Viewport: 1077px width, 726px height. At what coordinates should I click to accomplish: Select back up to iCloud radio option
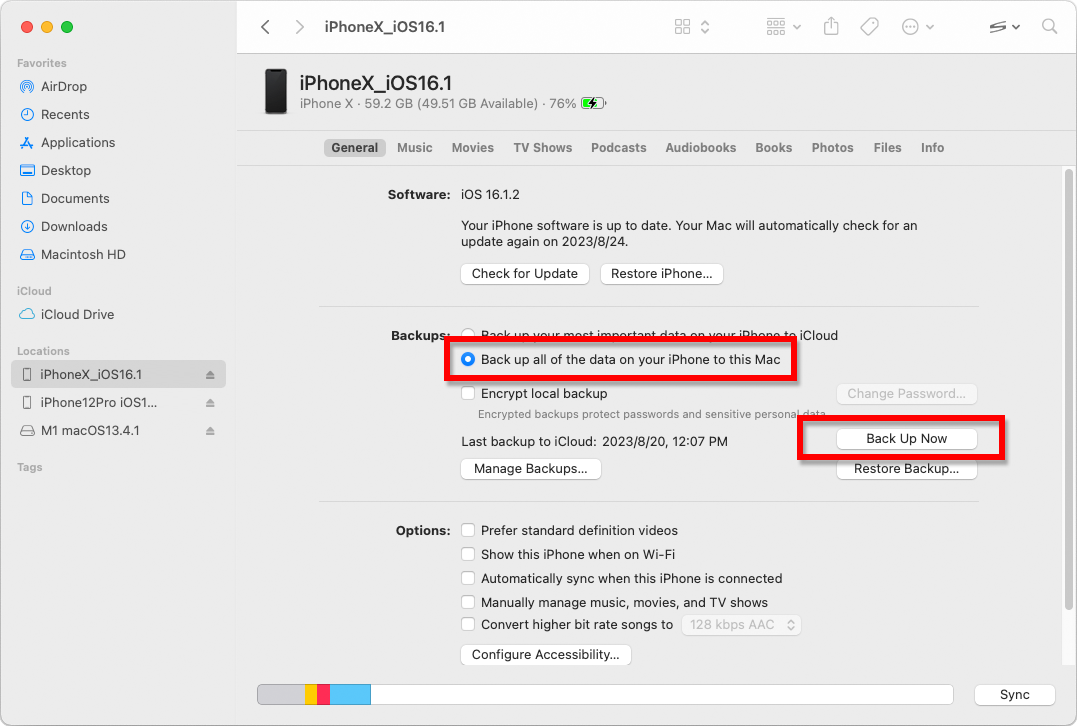tap(468, 334)
